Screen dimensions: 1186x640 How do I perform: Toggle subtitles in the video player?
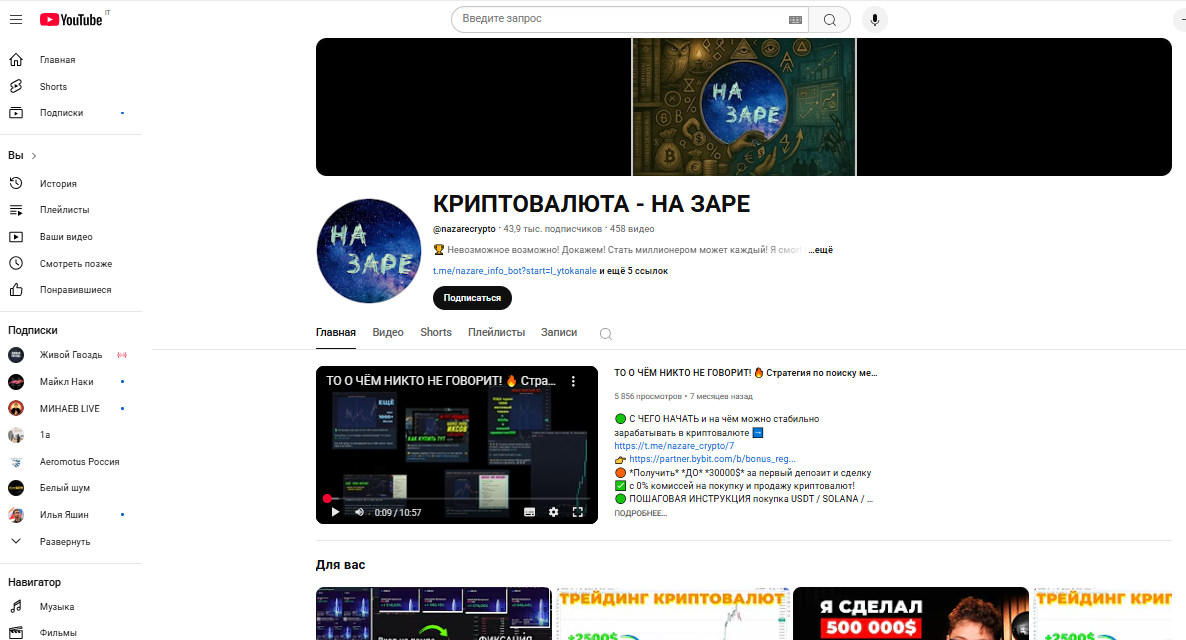pos(529,511)
